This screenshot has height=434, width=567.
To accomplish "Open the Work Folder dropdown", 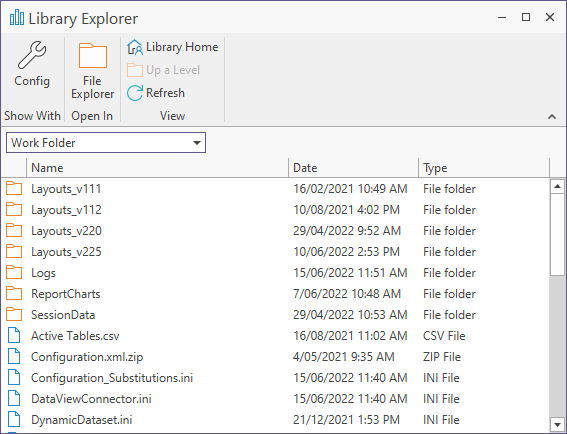I will [106, 142].
